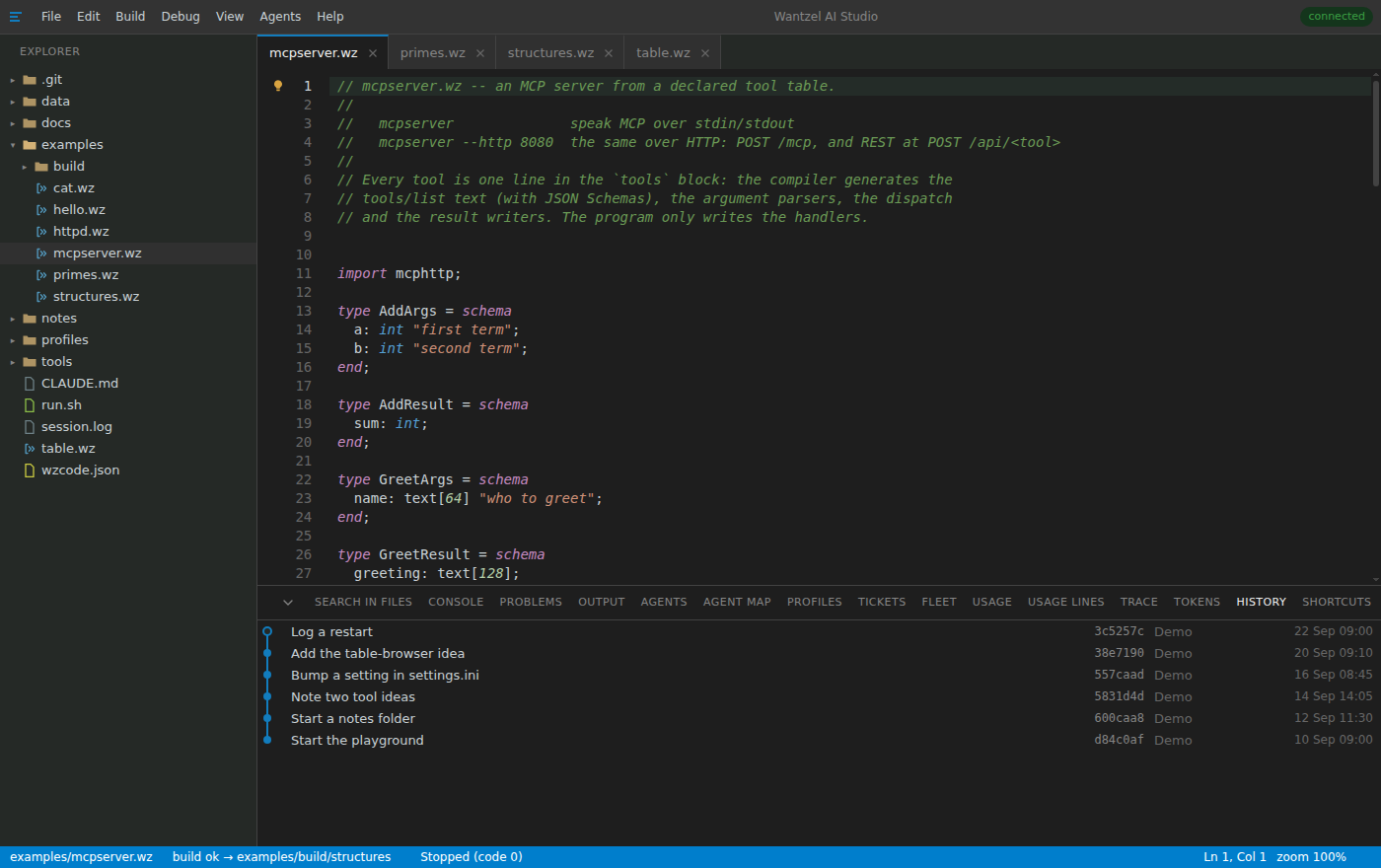Close the table.wz editor tab
Screen dimensions: 1381x868
705,53
